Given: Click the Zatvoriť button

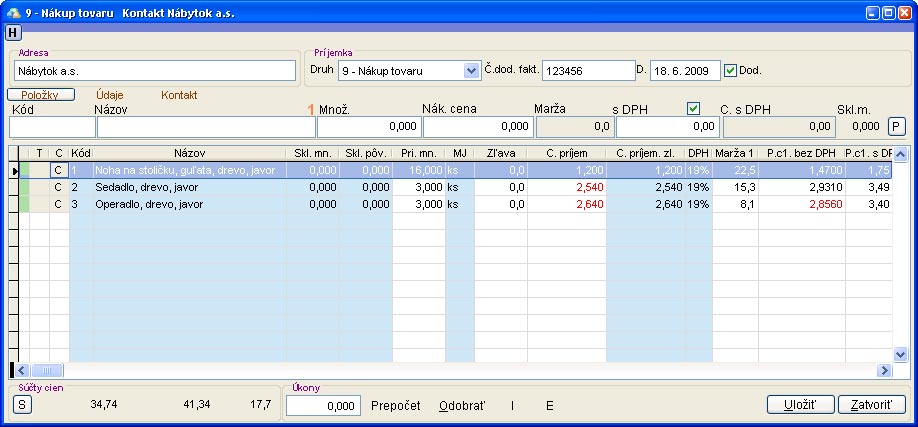Looking at the screenshot, I should coord(871,405).
